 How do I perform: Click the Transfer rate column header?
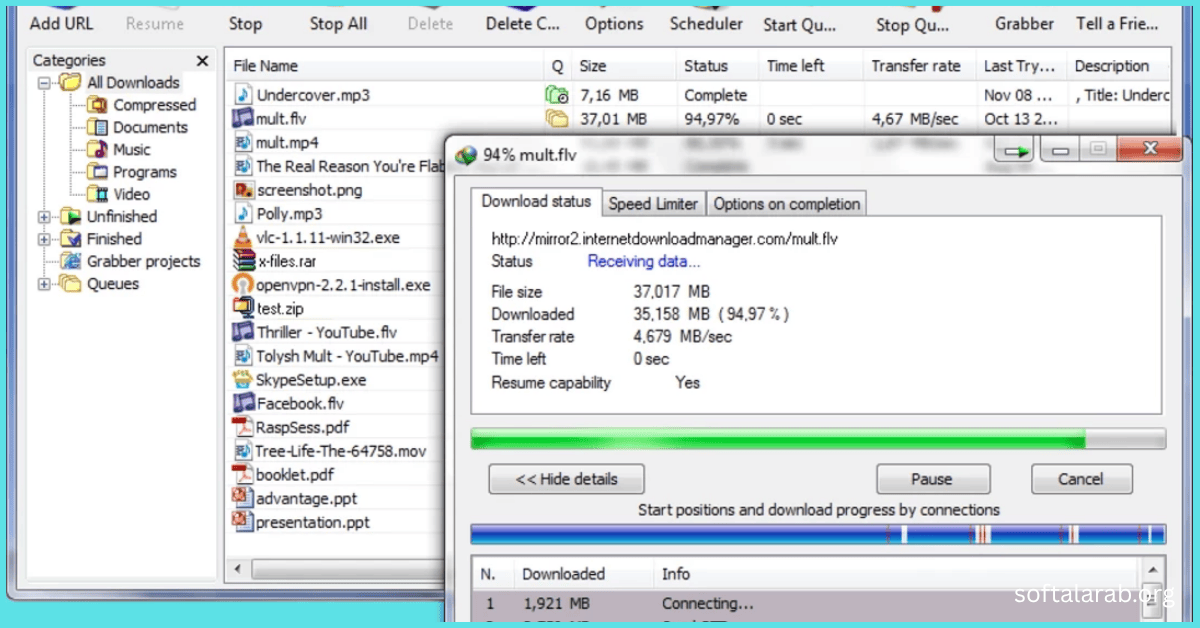coord(919,66)
